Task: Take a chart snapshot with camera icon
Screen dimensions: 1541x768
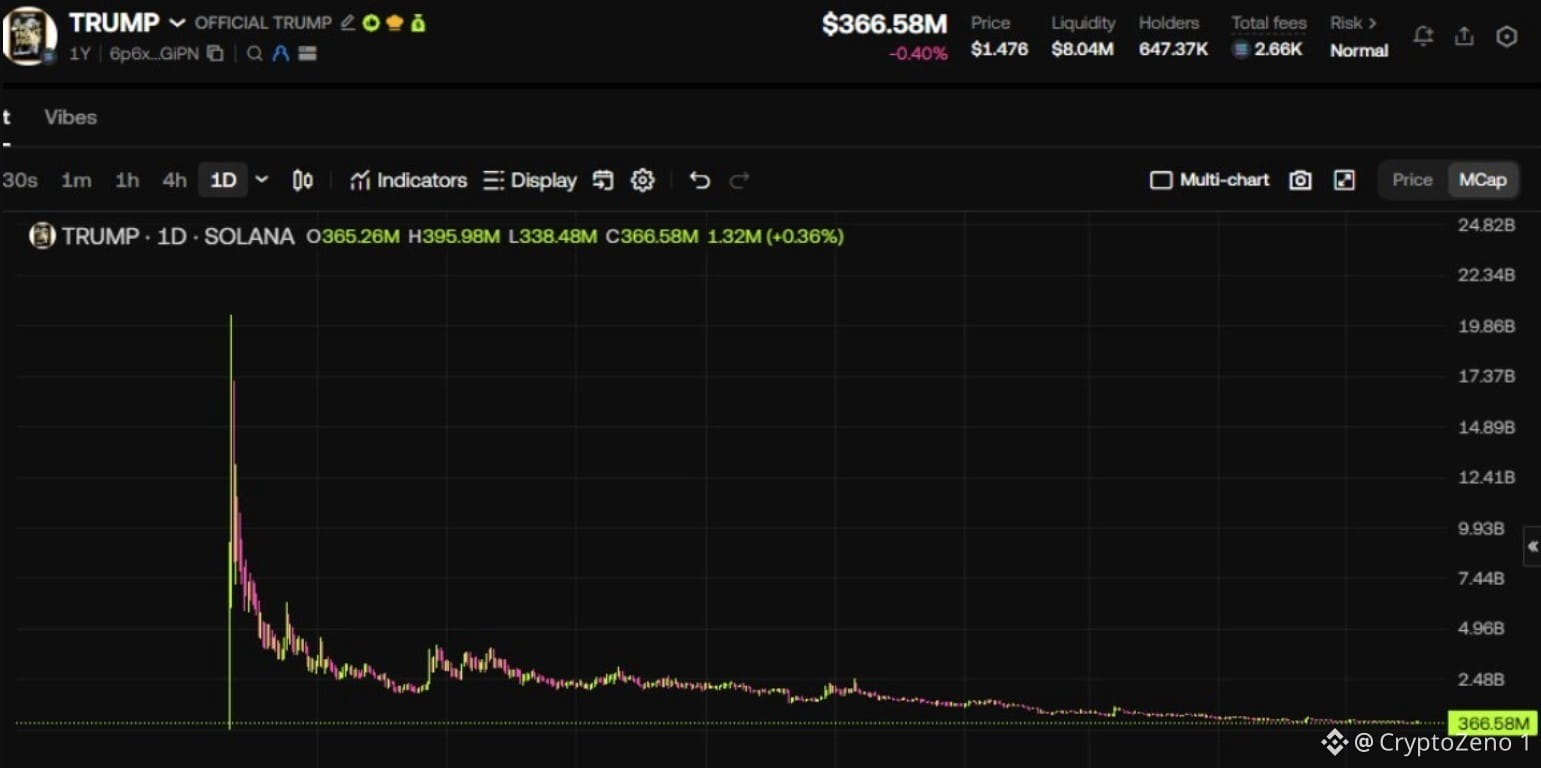Action: point(1300,180)
